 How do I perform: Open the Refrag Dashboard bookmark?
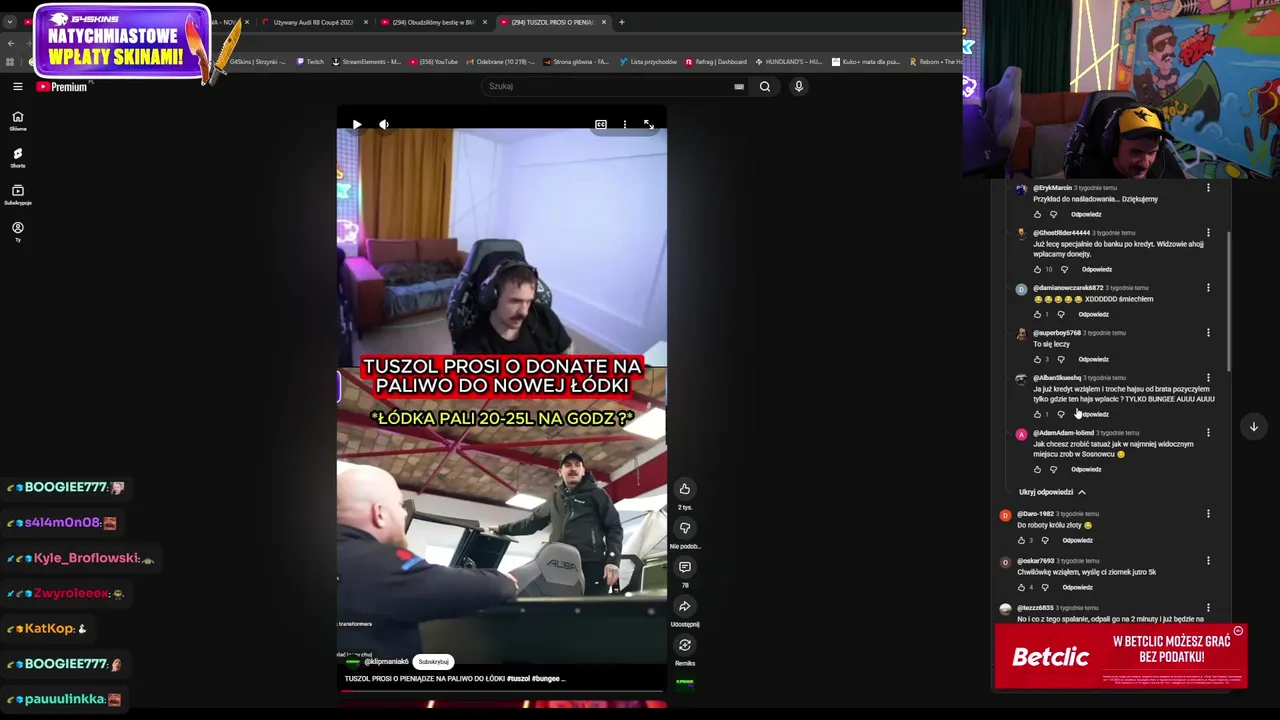[716, 62]
